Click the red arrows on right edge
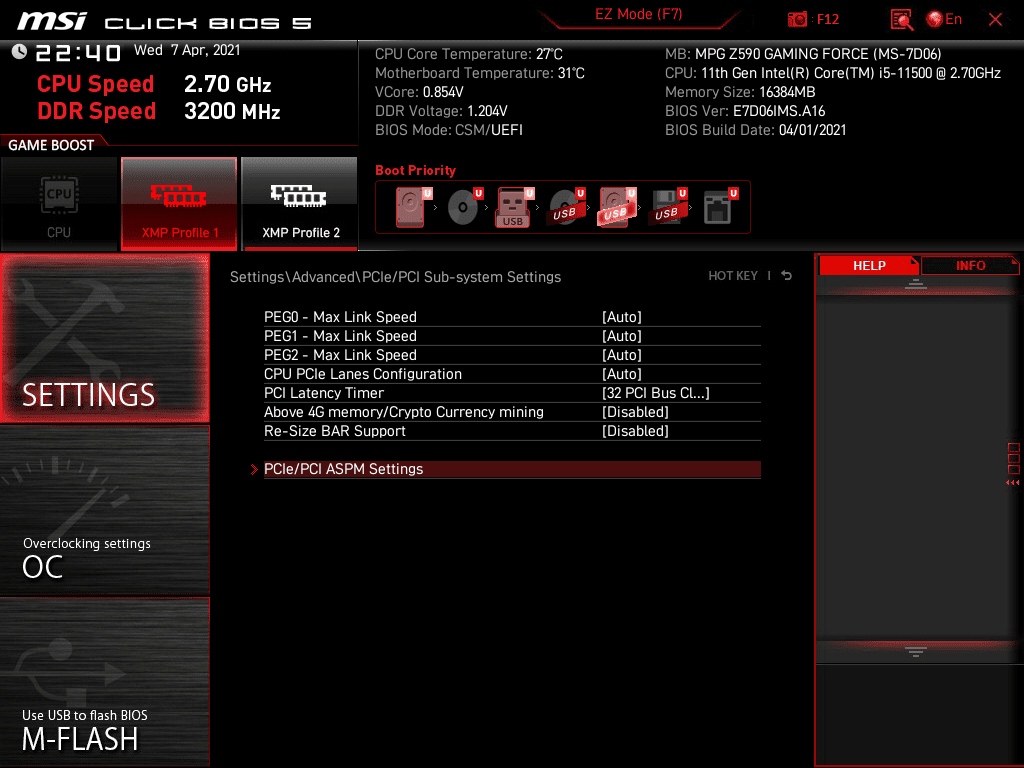 pyautogui.click(x=1013, y=483)
